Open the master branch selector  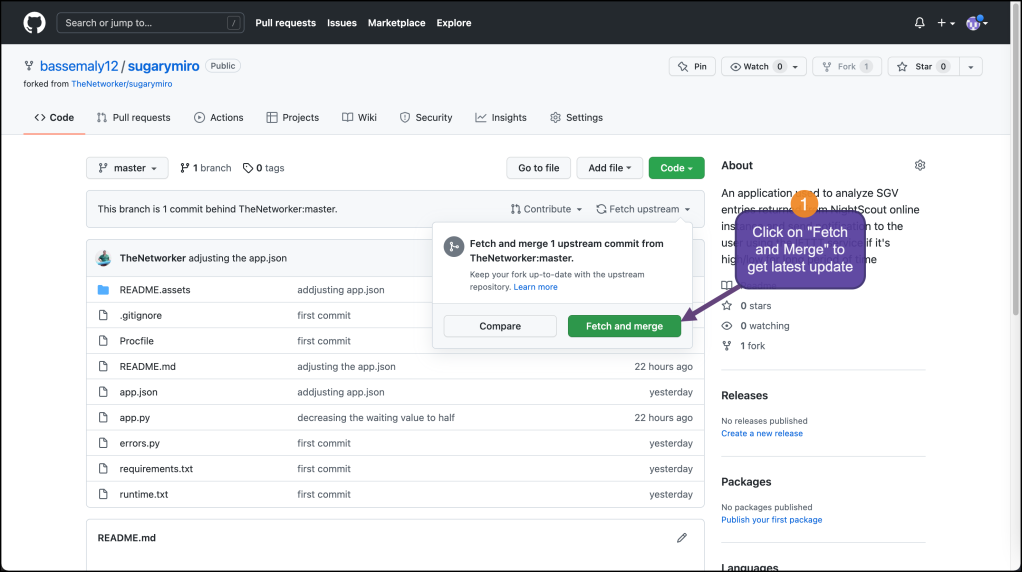(127, 167)
